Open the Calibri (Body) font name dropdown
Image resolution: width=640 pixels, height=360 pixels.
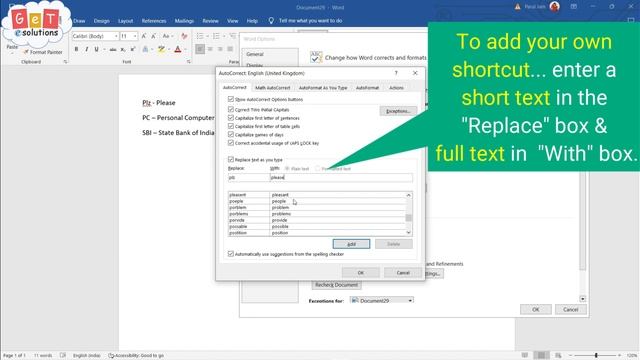point(116,36)
